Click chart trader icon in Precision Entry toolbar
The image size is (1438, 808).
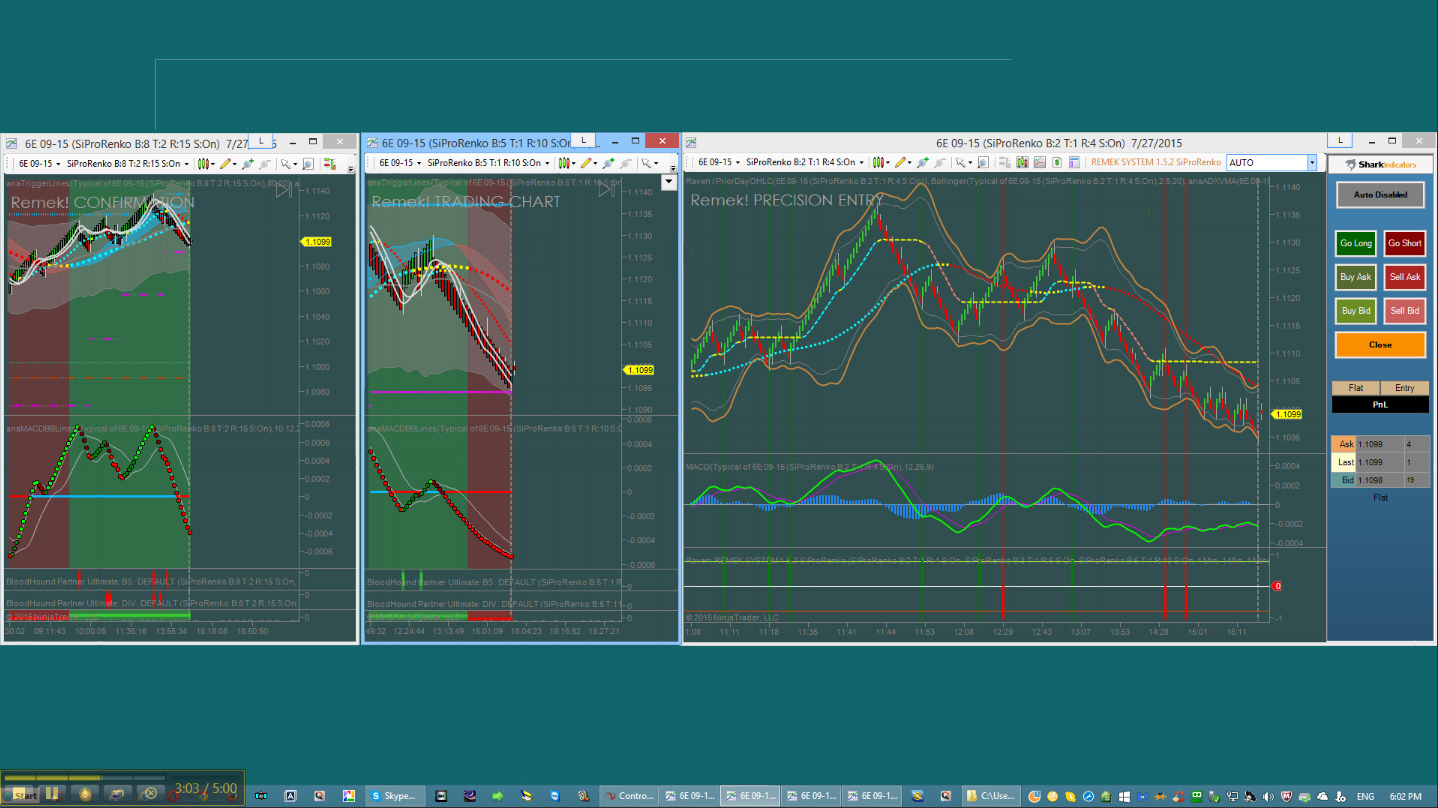pos(1003,162)
